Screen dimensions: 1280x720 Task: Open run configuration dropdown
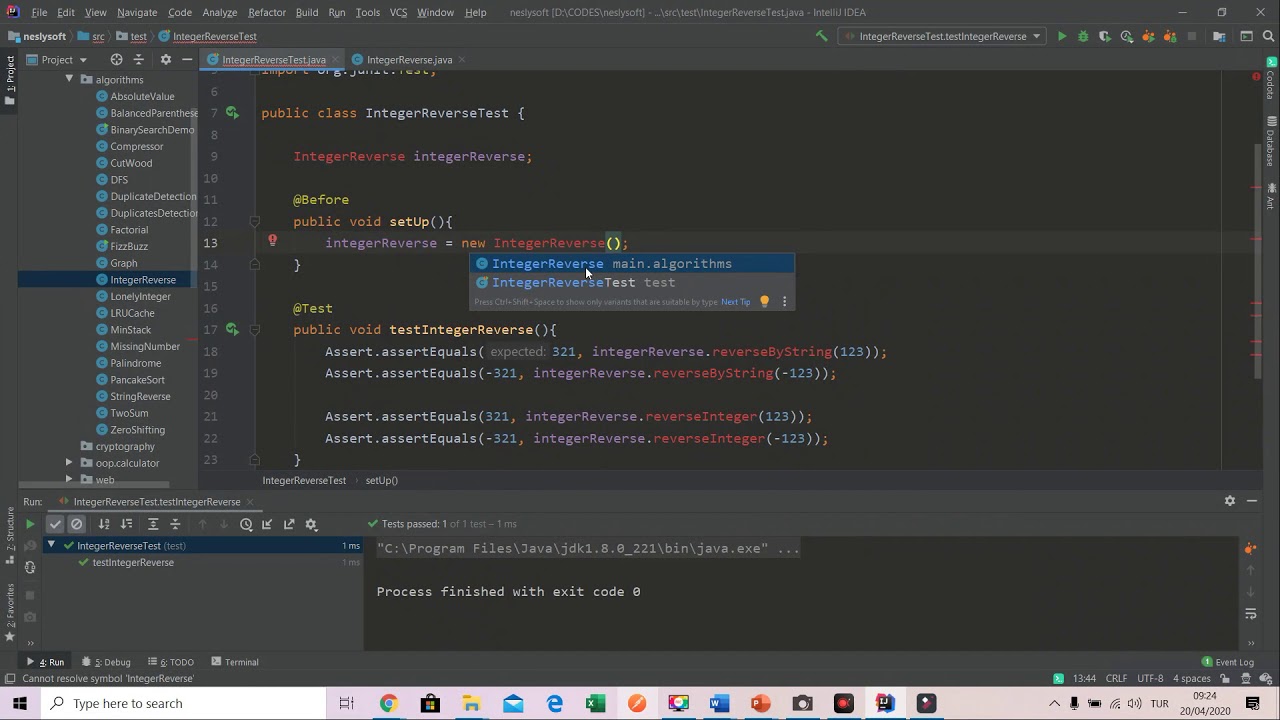(943, 36)
